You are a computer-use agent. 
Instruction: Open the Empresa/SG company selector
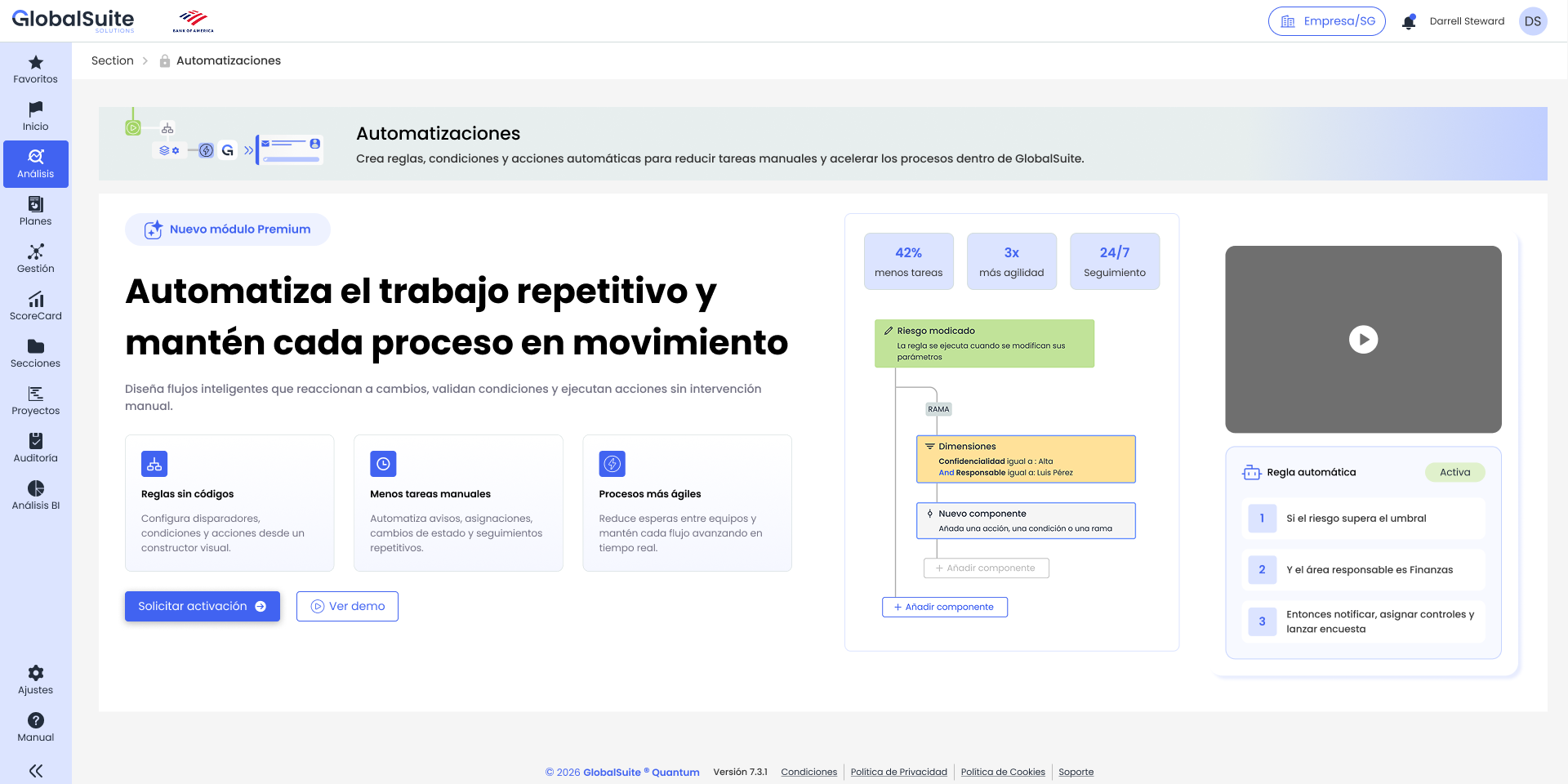(1327, 21)
